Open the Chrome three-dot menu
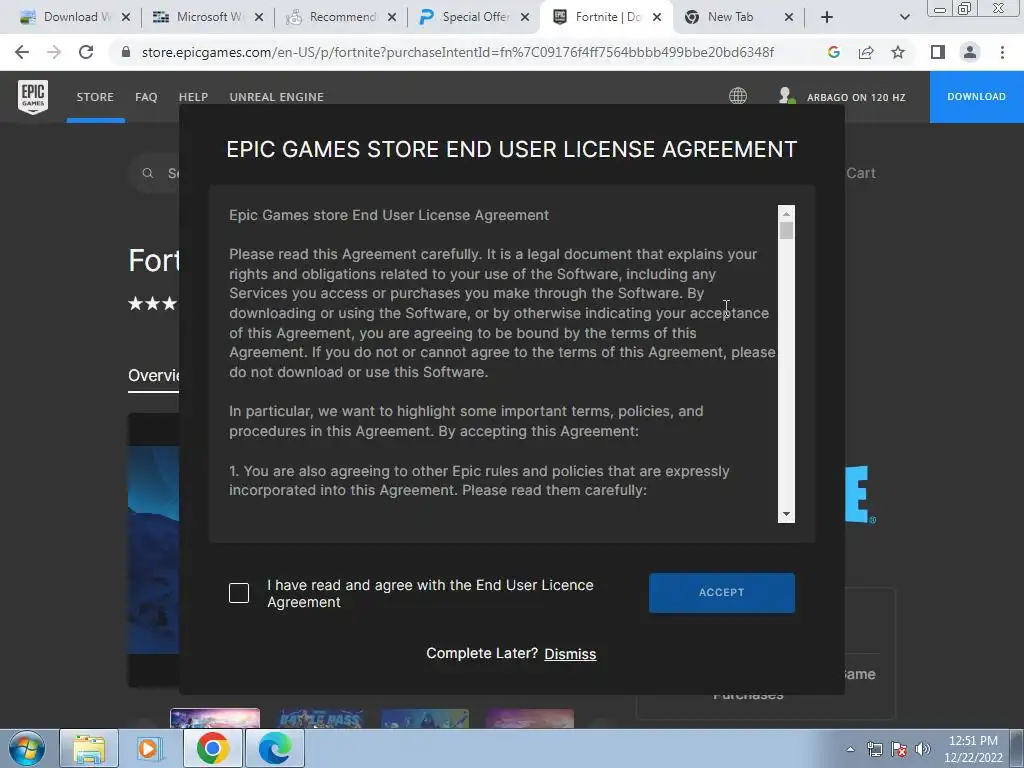This screenshot has height=768, width=1024. pos(1002,52)
